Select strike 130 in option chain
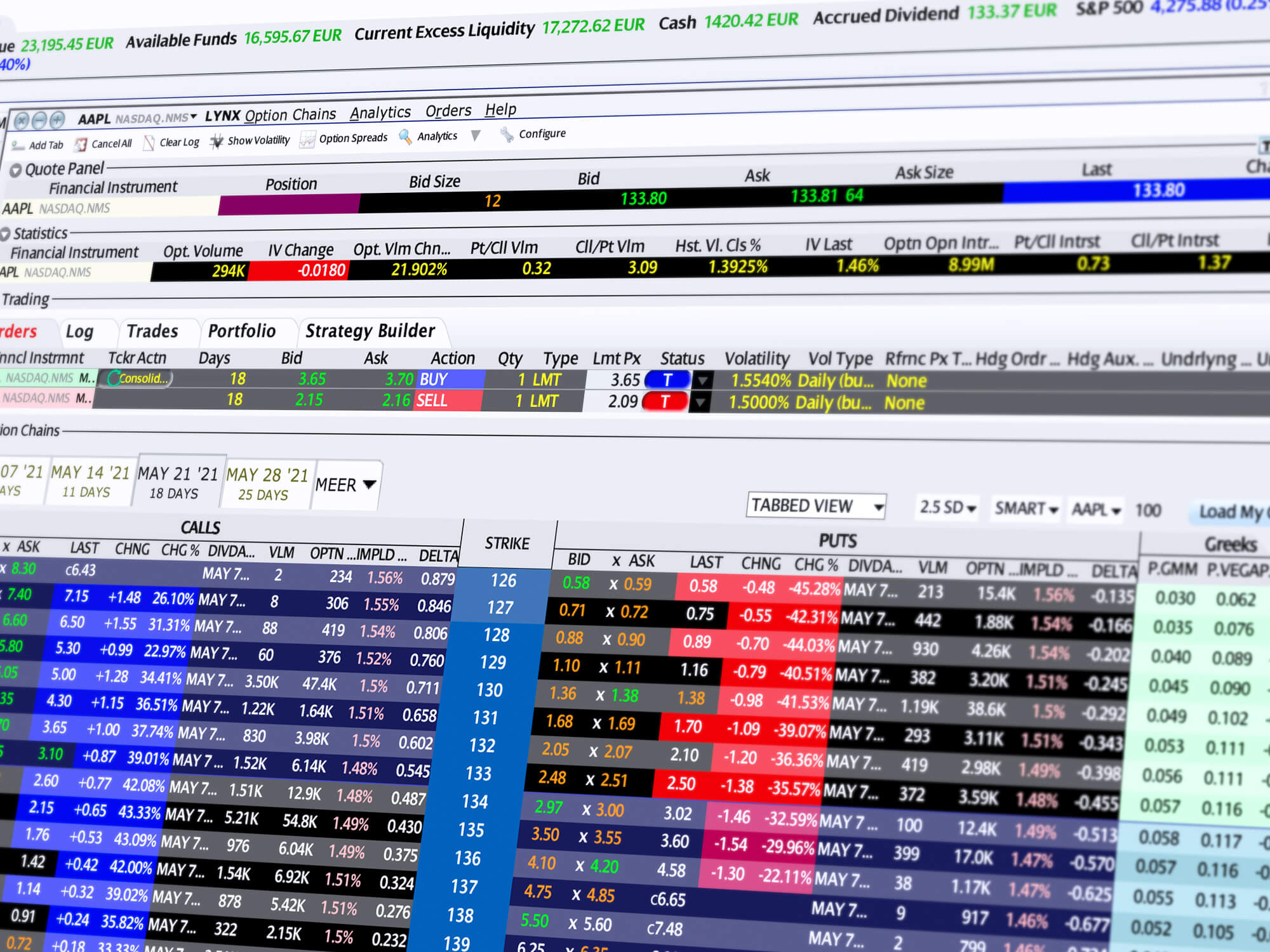 point(489,690)
